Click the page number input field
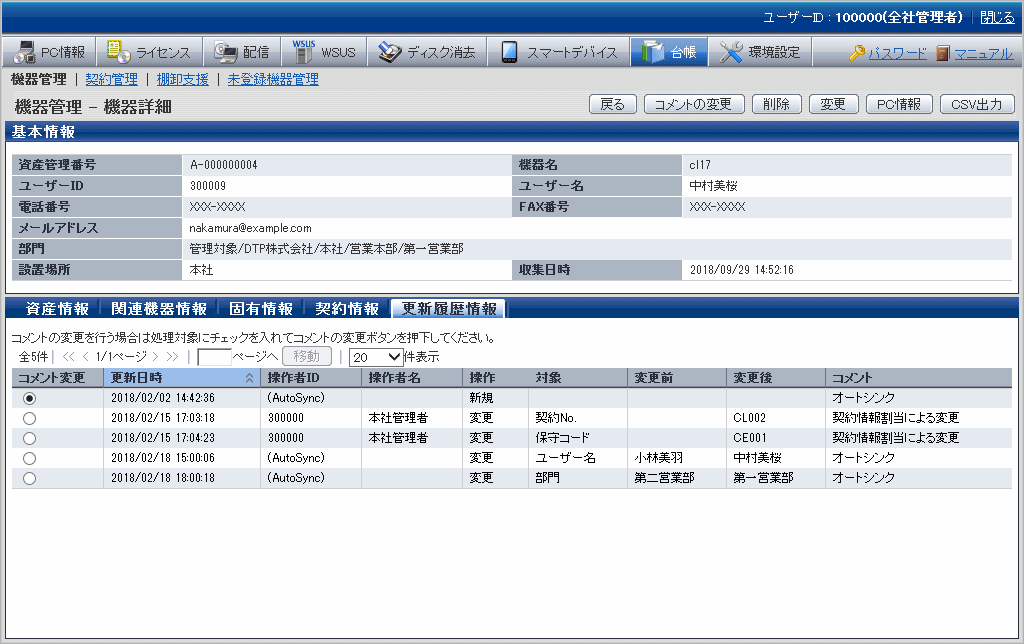Viewport: 1024px width, 644px height. click(214, 356)
